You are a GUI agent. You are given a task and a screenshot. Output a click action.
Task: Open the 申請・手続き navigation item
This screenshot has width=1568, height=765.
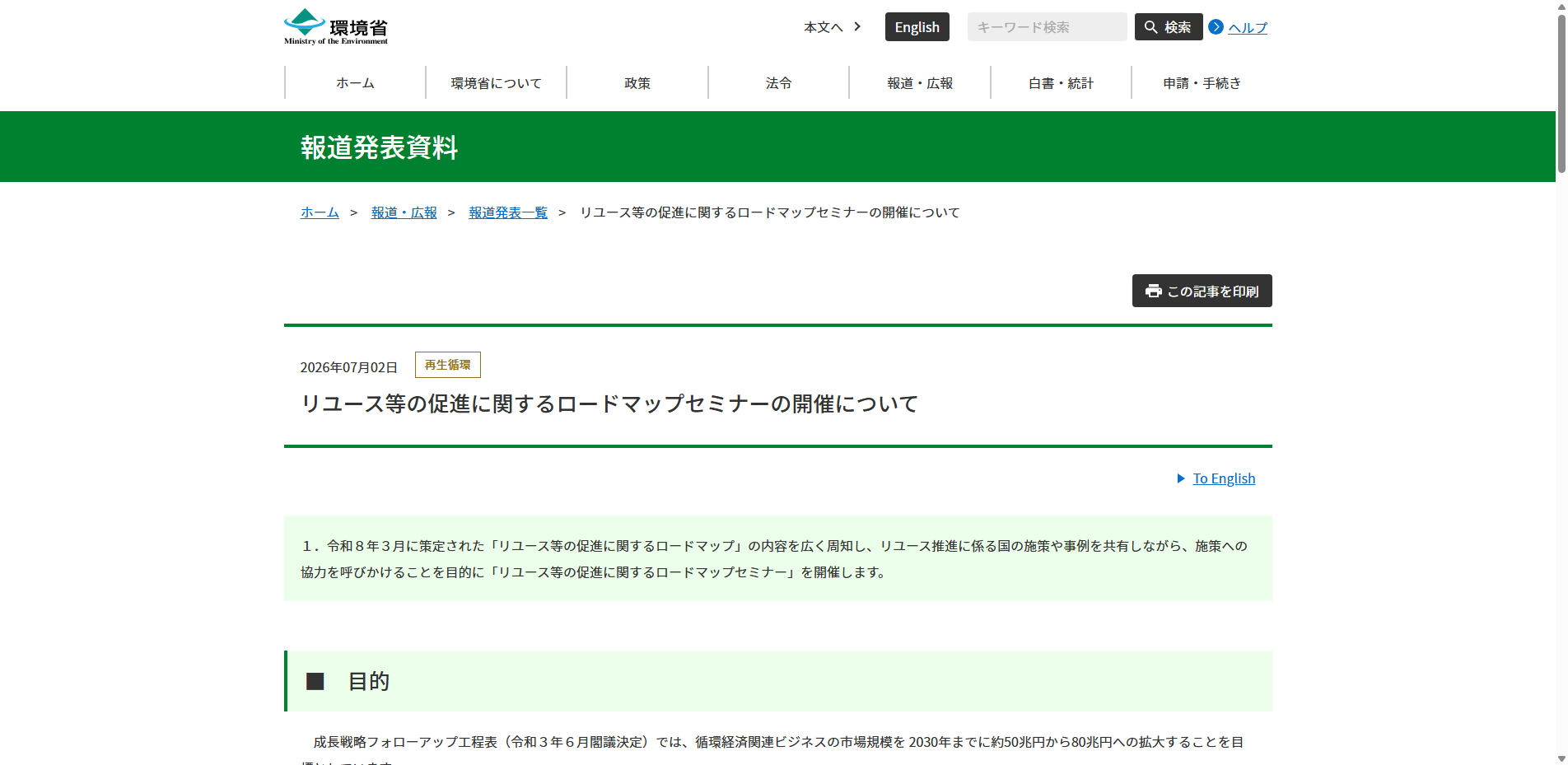pos(1202,83)
